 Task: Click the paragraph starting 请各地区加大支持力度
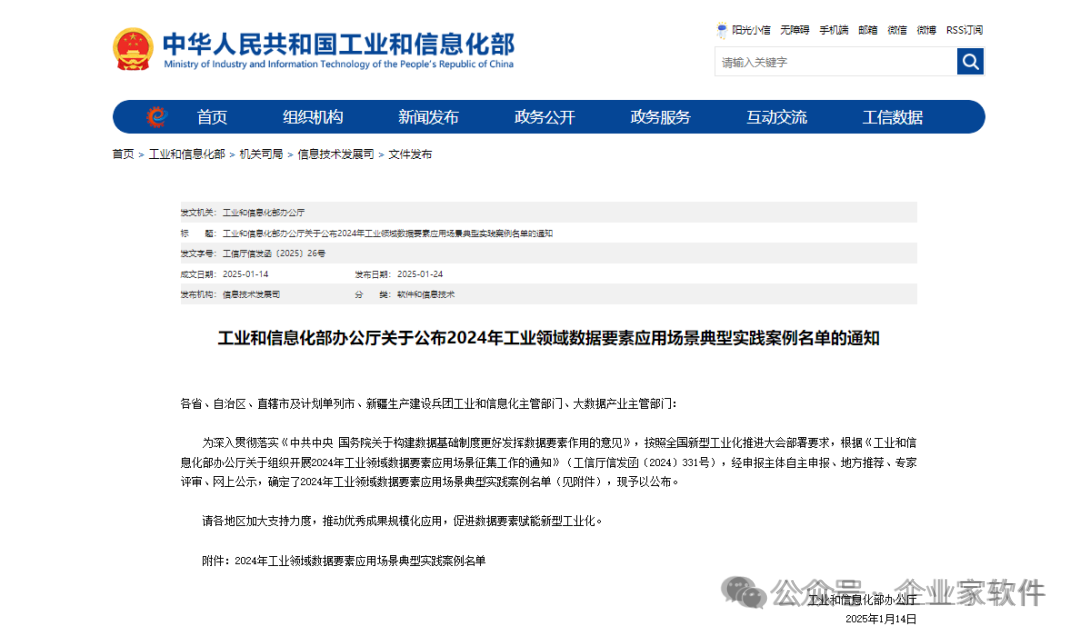click(x=403, y=521)
